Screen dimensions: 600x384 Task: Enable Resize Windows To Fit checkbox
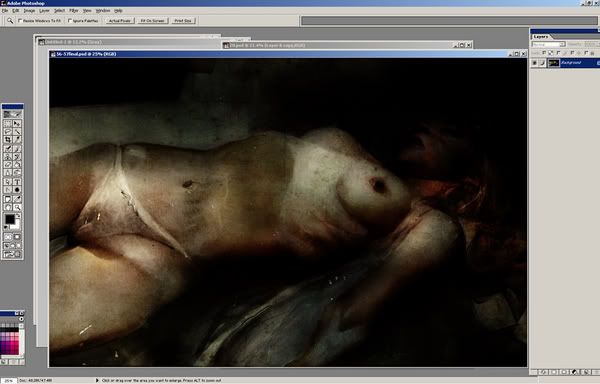point(20,21)
